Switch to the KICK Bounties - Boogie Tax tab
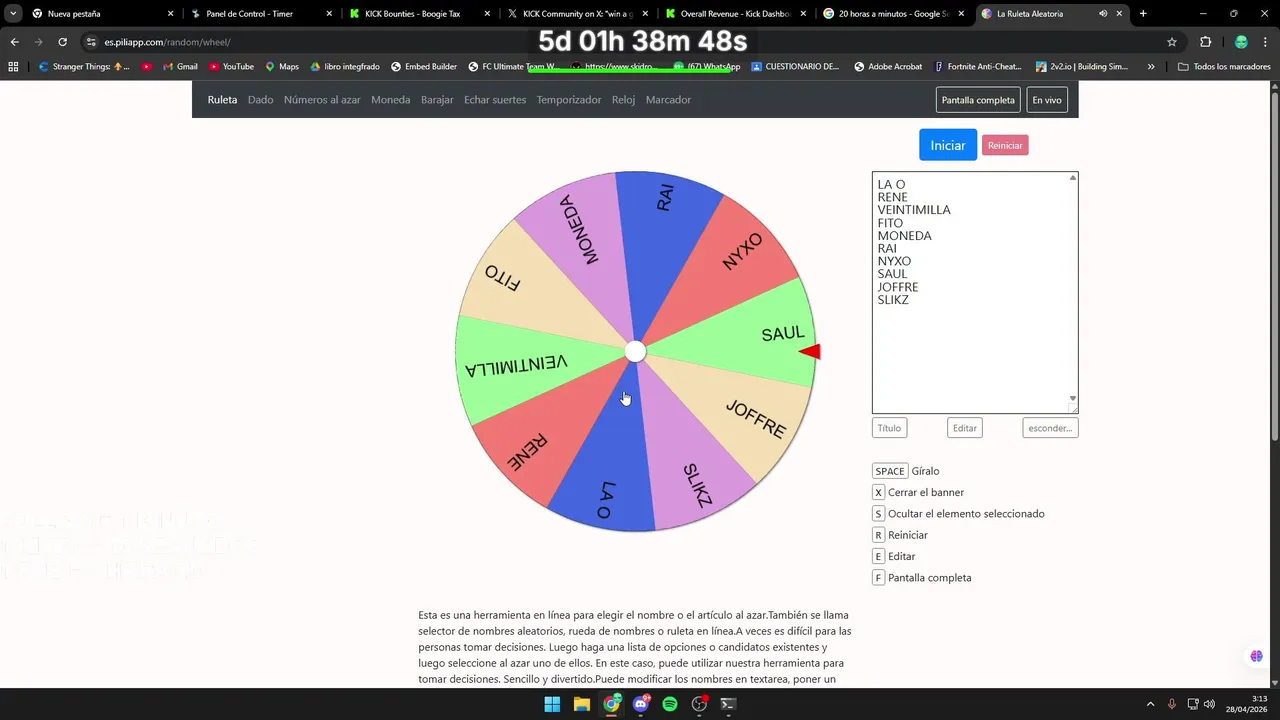1280x720 pixels. pyautogui.click(x=418, y=14)
